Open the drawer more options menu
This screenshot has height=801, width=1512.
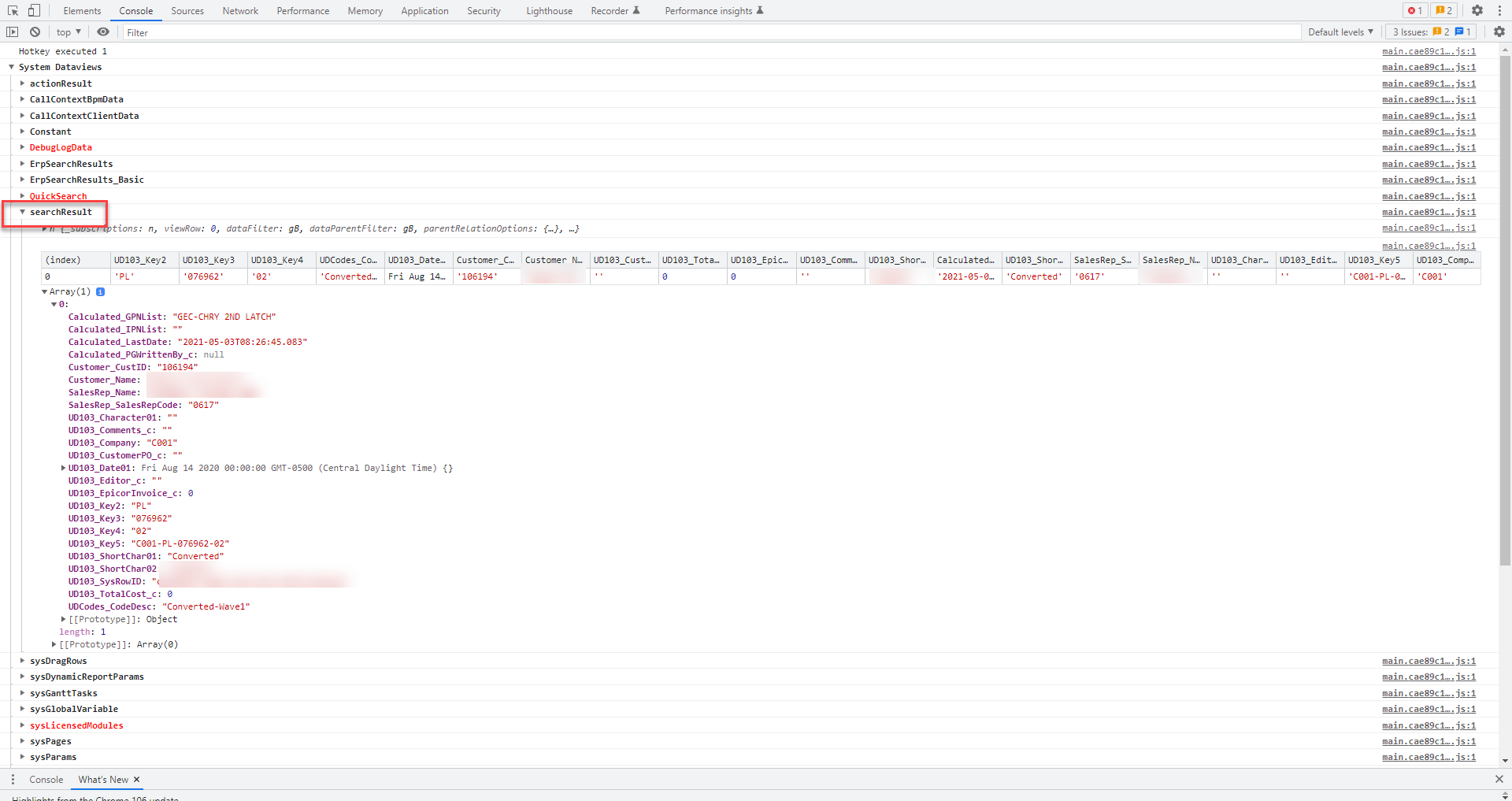pyautogui.click(x=13, y=780)
